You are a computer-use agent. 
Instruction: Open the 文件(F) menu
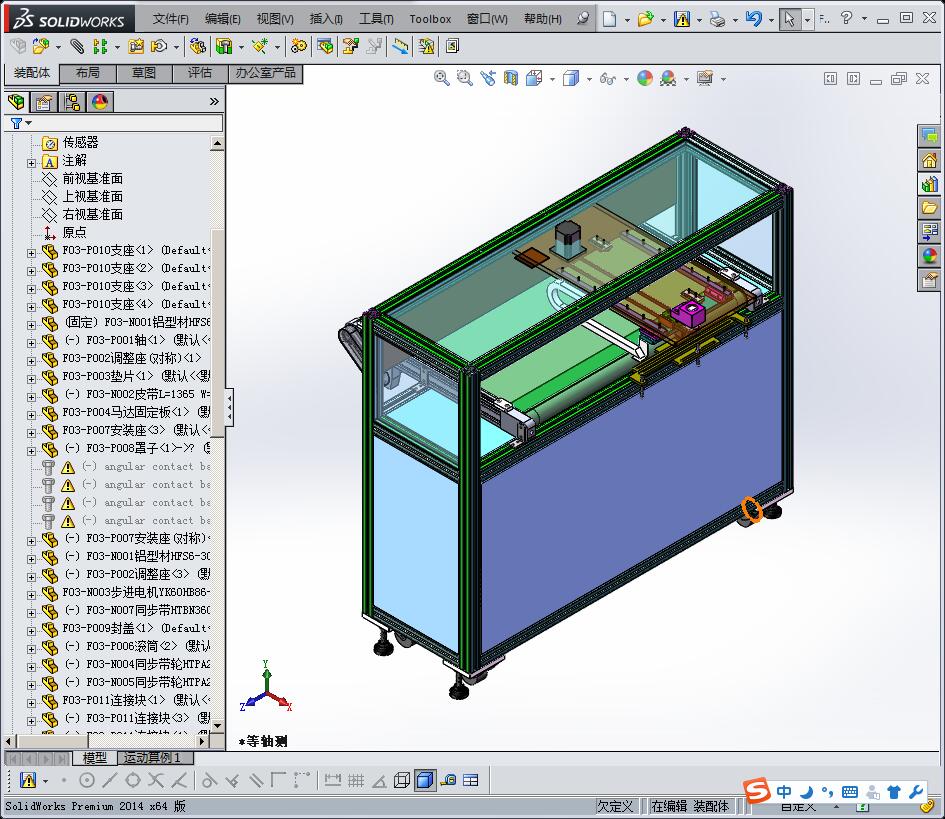click(x=171, y=19)
